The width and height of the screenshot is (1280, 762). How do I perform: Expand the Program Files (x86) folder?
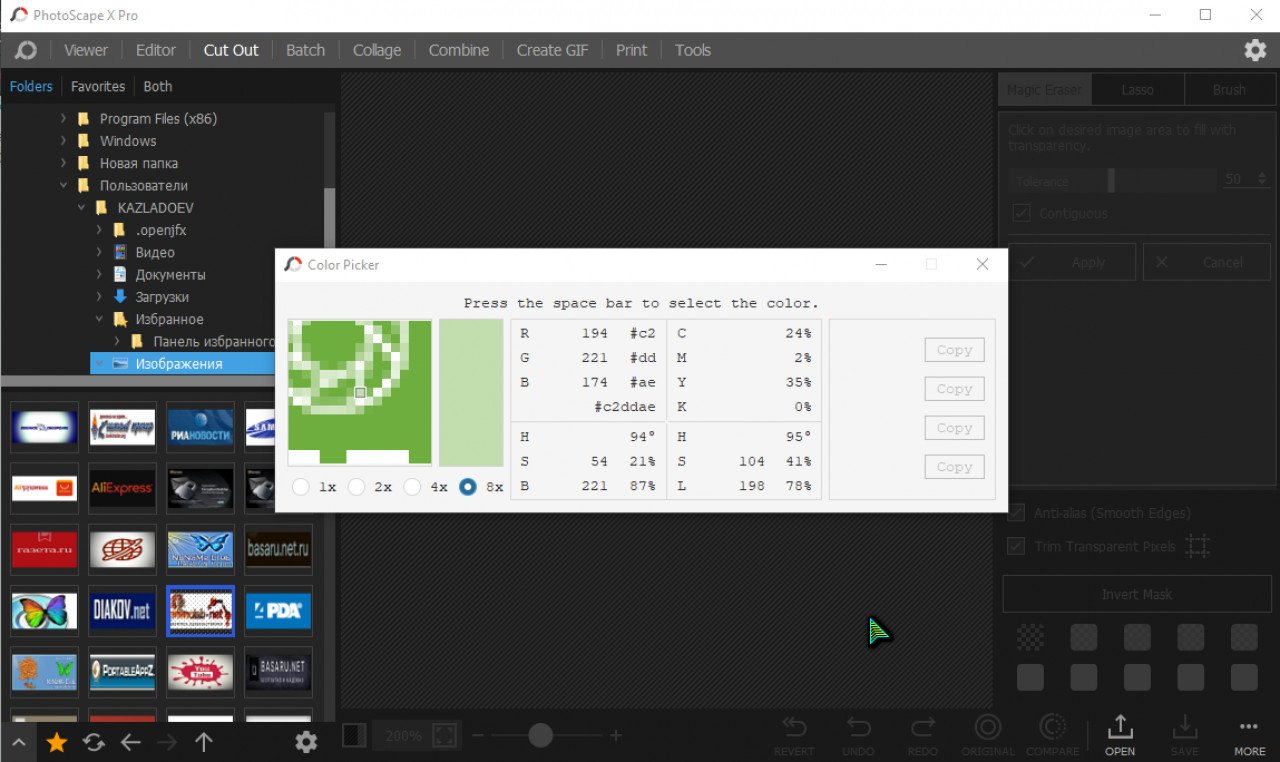coord(64,119)
